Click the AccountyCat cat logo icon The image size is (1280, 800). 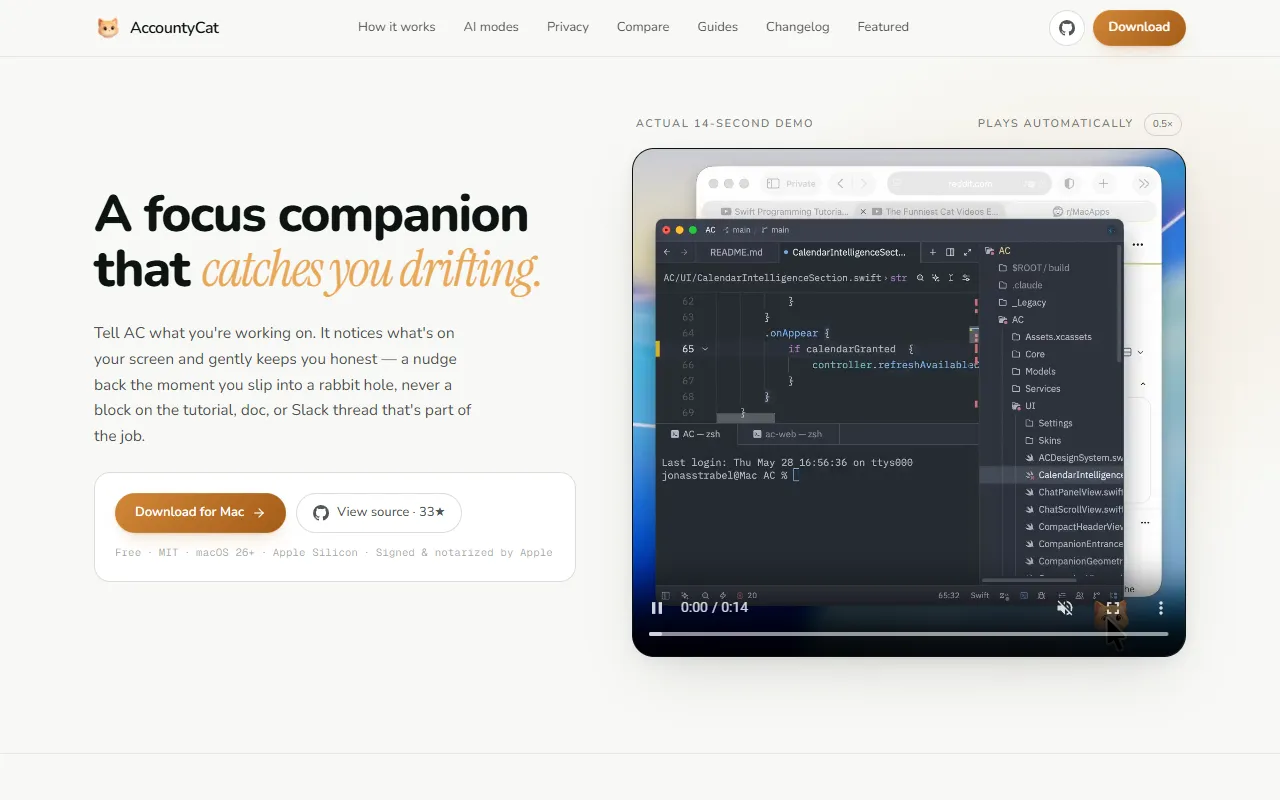point(108,28)
